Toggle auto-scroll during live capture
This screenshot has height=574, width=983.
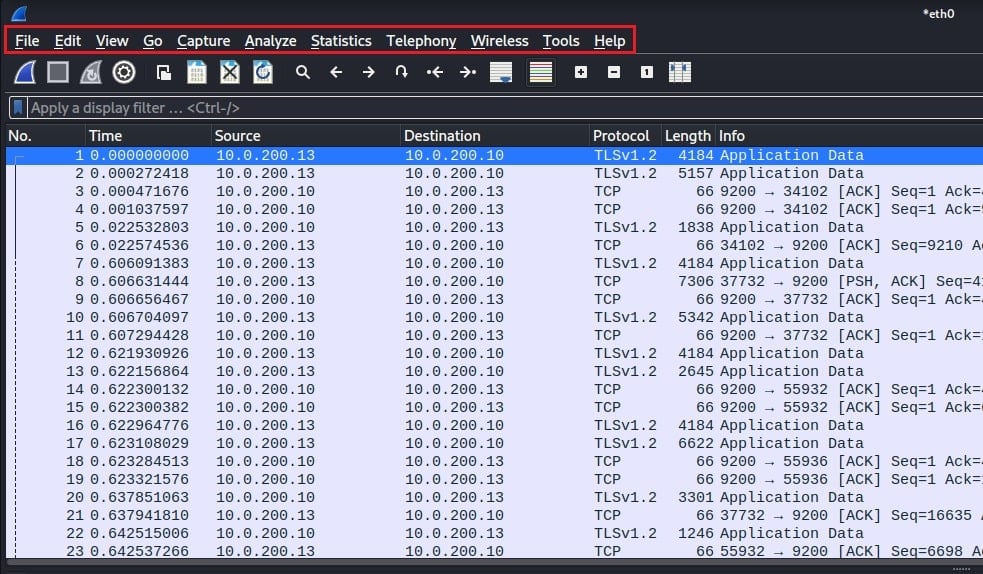pyautogui.click(x=501, y=73)
